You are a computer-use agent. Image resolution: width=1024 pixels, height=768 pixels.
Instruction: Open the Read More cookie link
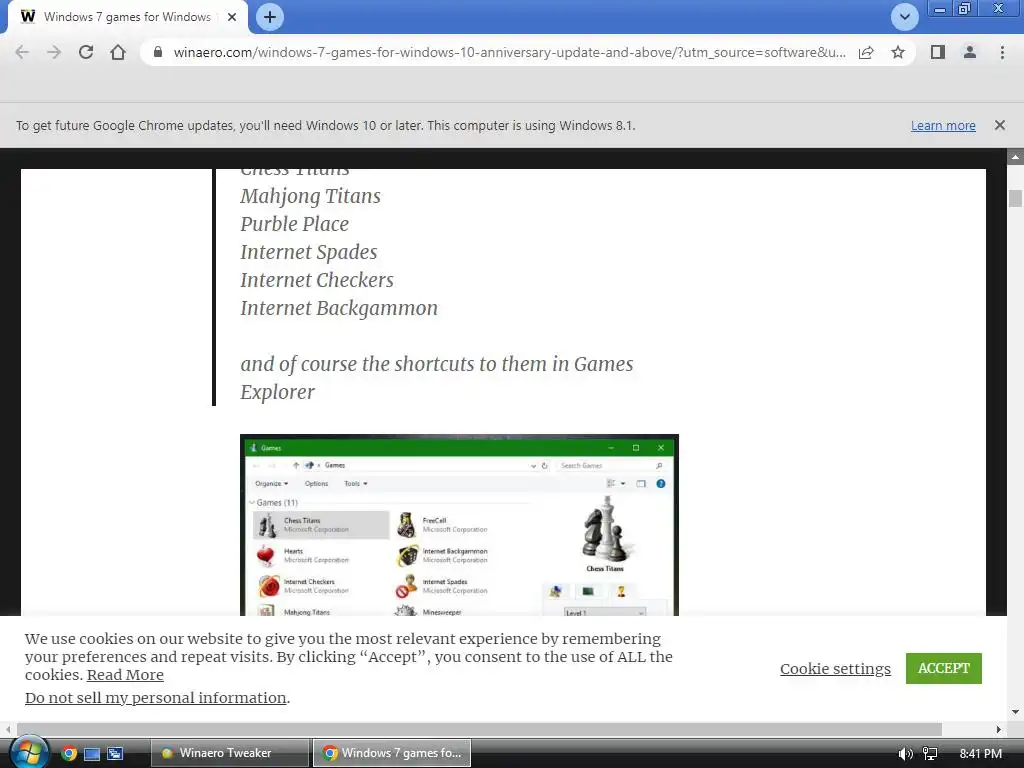(125, 675)
